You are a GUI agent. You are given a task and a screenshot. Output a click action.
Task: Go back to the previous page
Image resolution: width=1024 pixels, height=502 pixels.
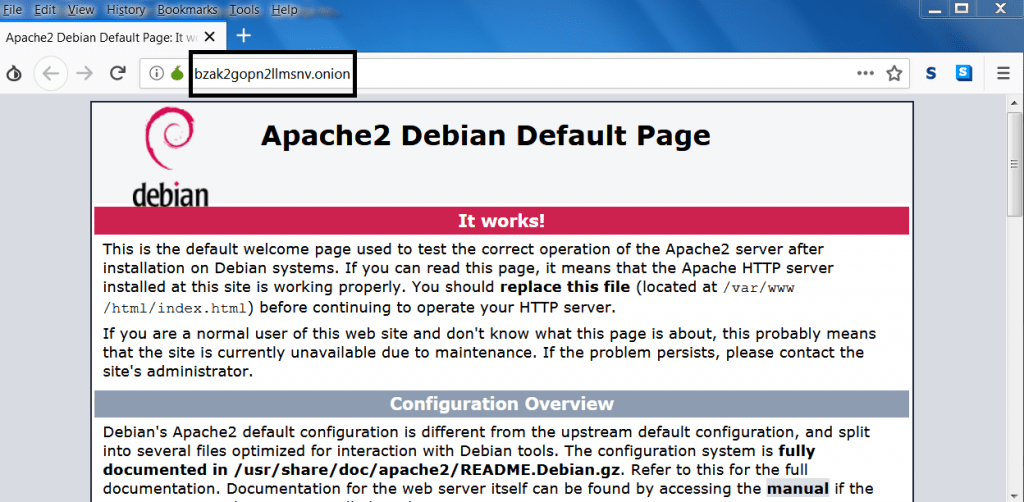[x=50, y=74]
